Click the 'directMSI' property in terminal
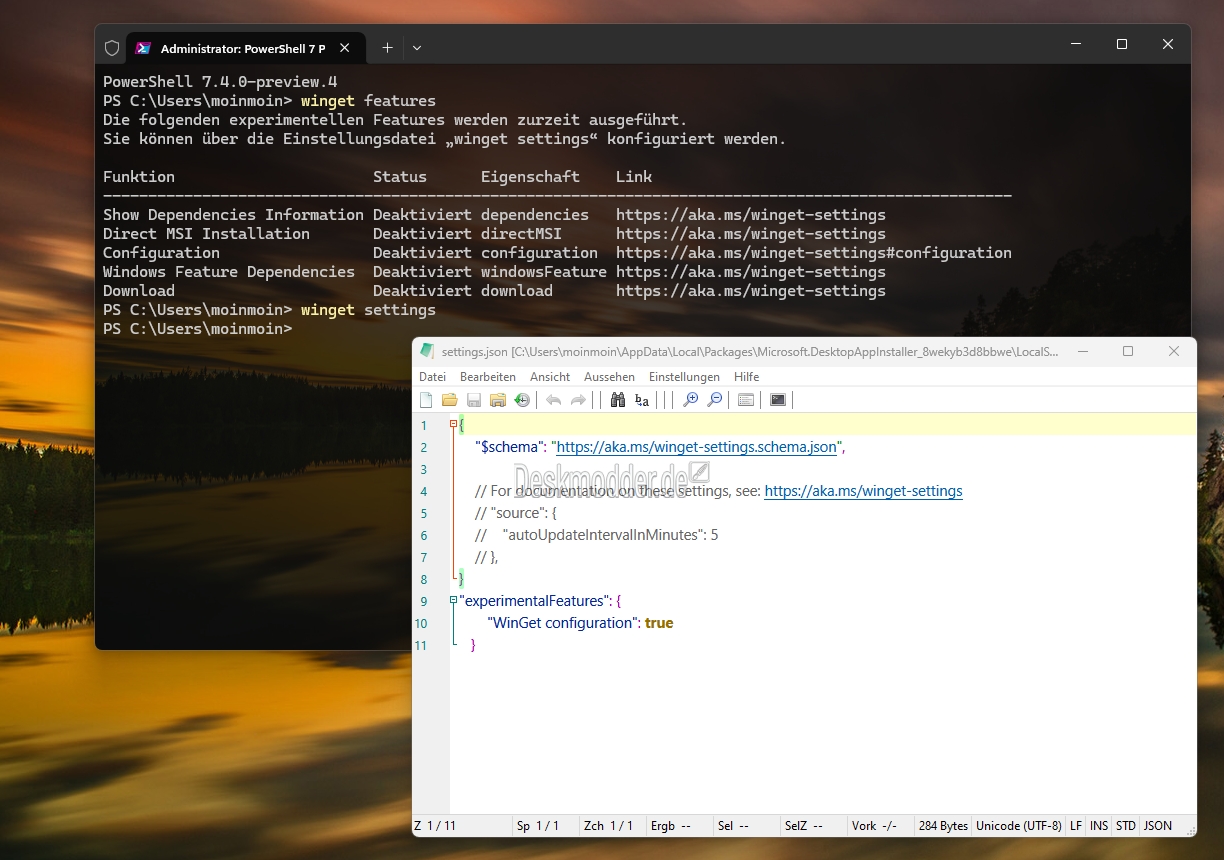The width and height of the screenshot is (1224, 860). [x=521, y=234]
